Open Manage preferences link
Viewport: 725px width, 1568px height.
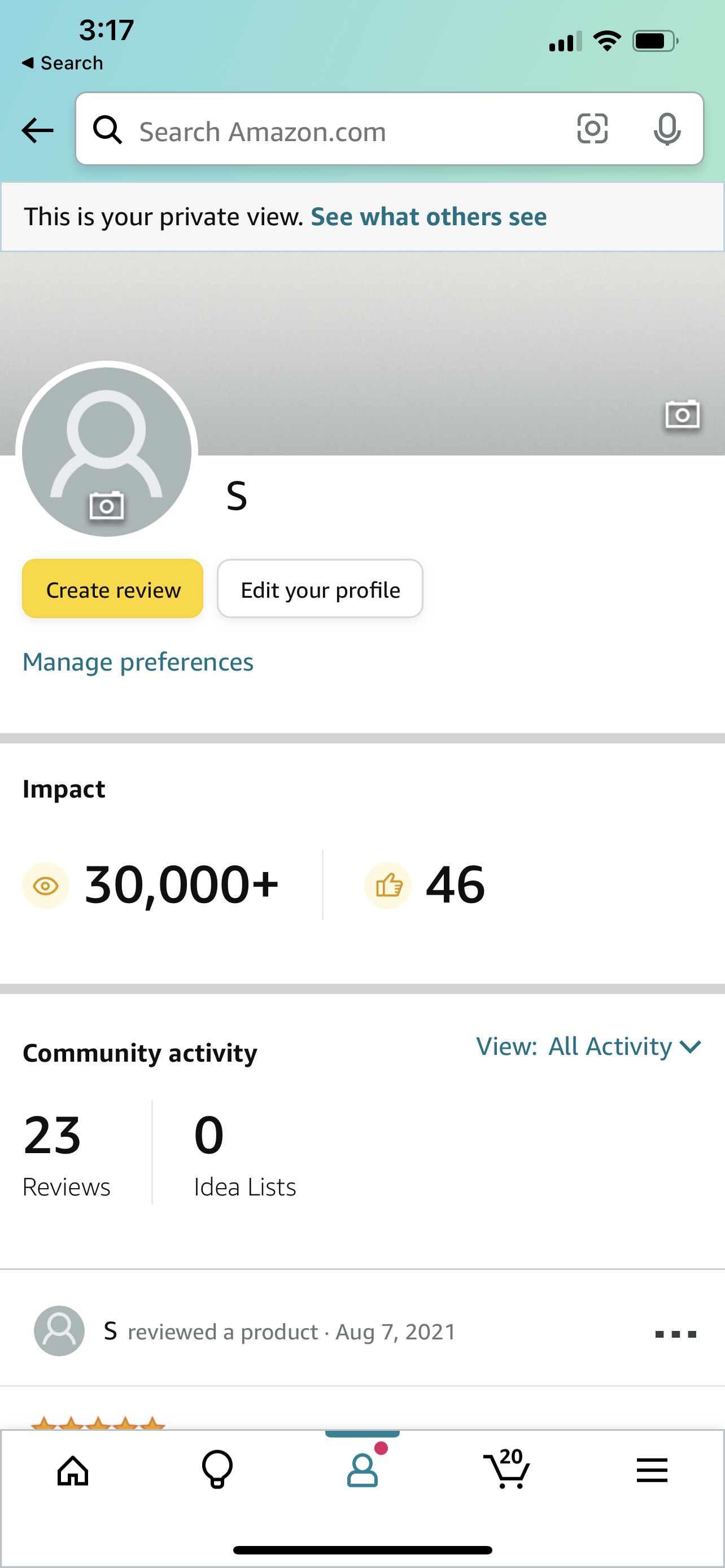click(x=138, y=662)
